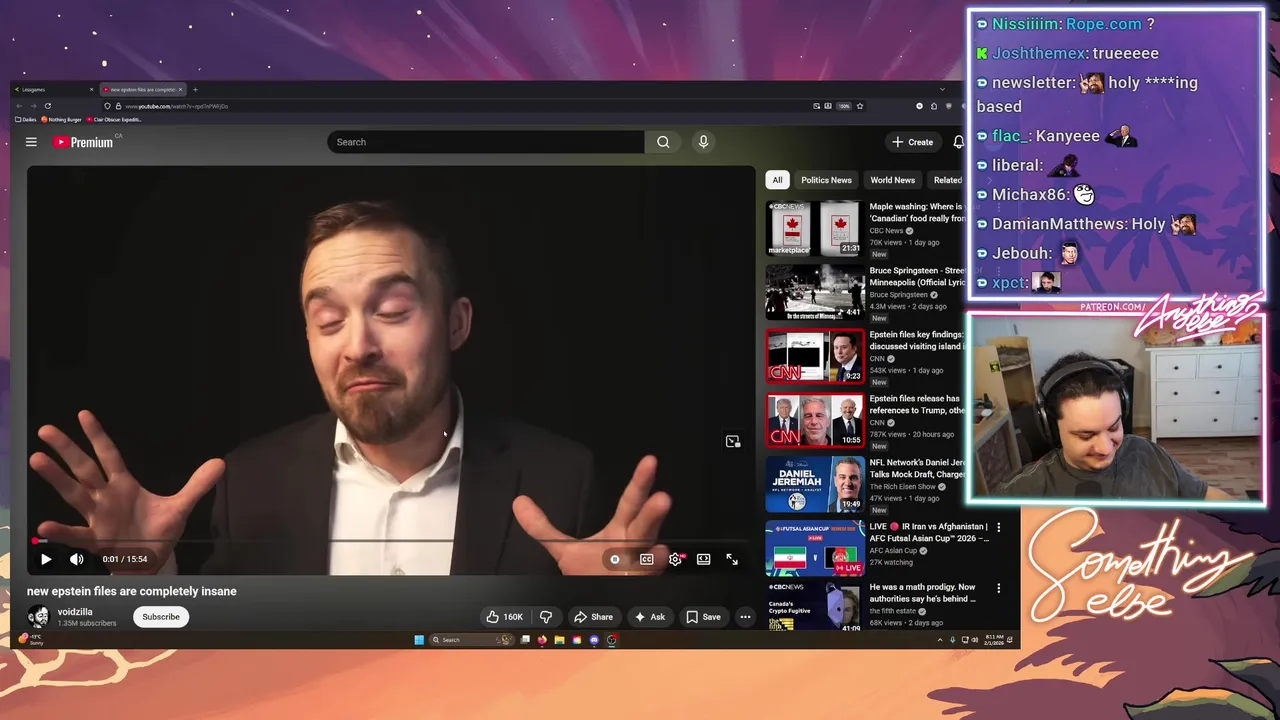Toggle autoplay switch in the player
Image resolution: width=1280 pixels, height=720 pixels.
pyautogui.click(x=615, y=559)
